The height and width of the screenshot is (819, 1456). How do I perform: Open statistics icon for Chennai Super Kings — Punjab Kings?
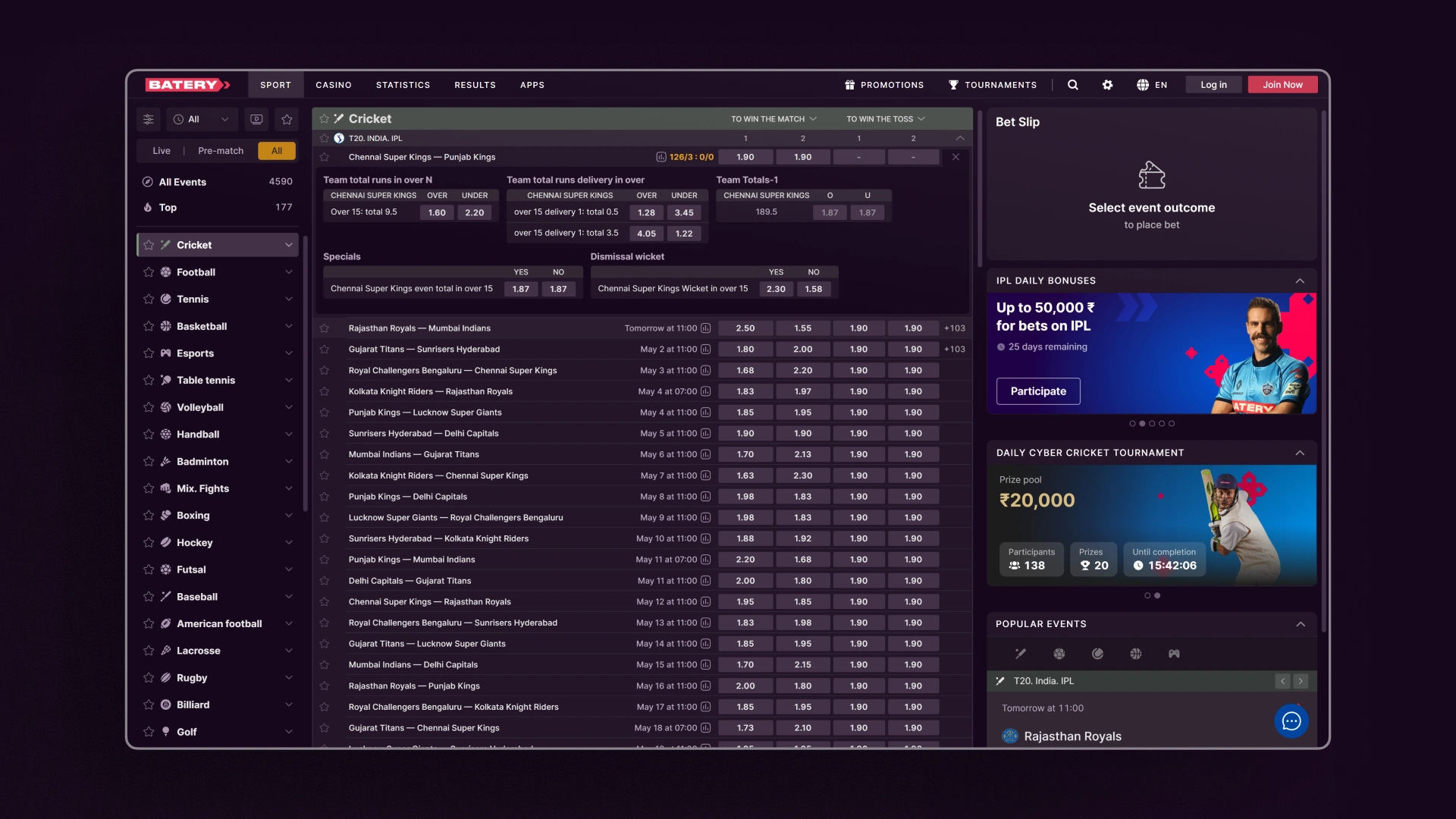point(661,157)
